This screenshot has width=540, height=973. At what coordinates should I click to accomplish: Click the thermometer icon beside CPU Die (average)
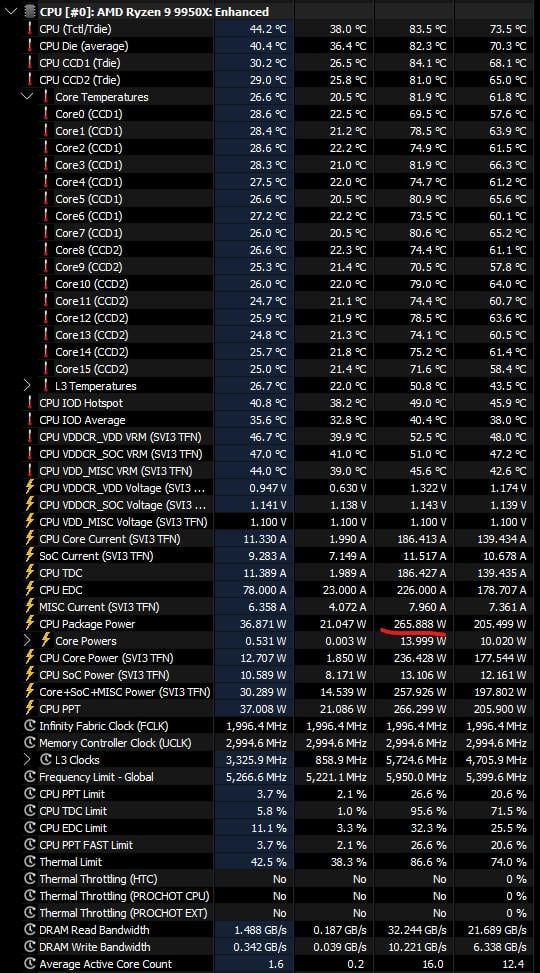click(x=29, y=46)
